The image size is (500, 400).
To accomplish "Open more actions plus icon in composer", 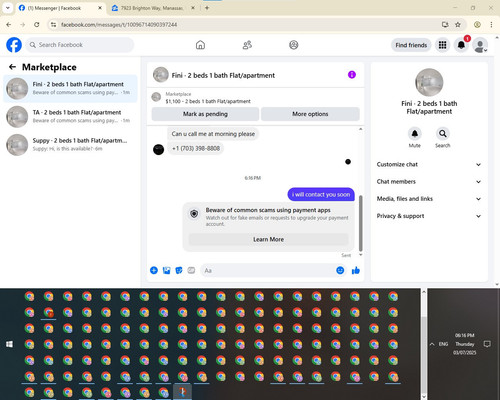I will coord(154,270).
